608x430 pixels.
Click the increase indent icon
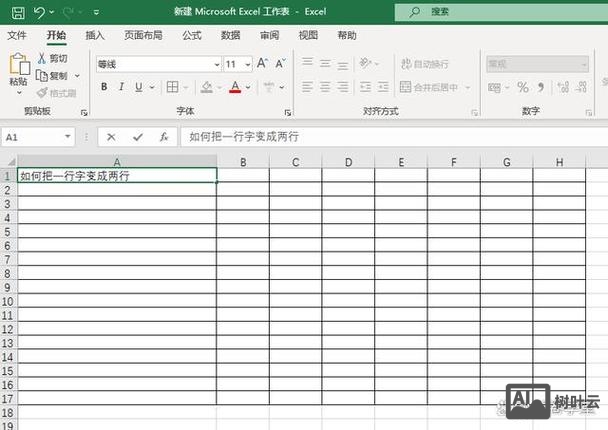(383, 87)
